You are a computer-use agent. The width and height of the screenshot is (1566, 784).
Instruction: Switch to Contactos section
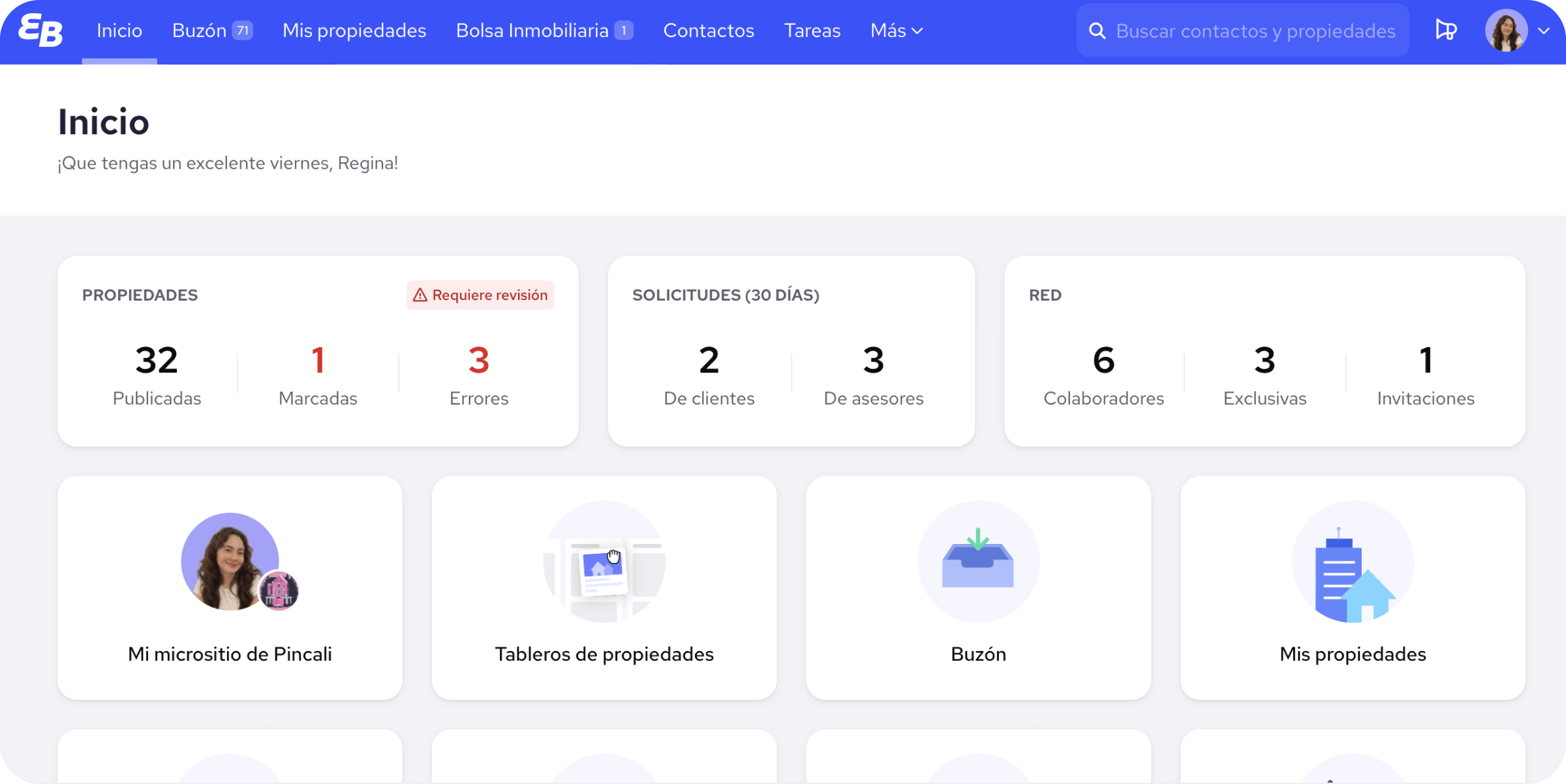[709, 31]
